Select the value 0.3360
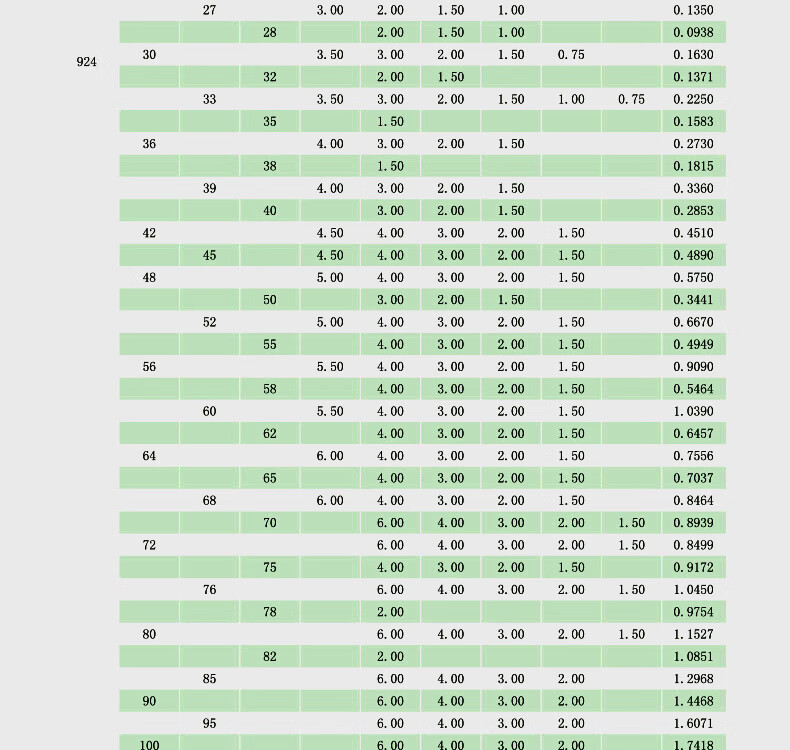This screenshot has width=790, height=750. coord(694,188)
